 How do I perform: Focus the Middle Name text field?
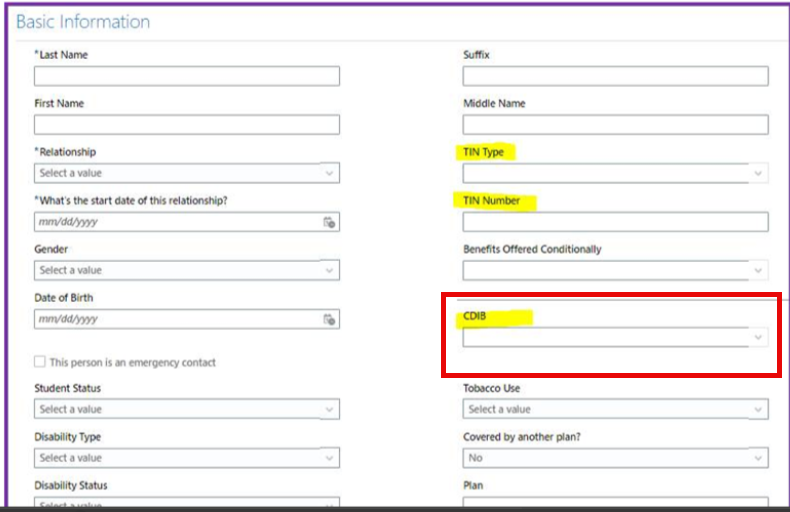tap(616, 124)
